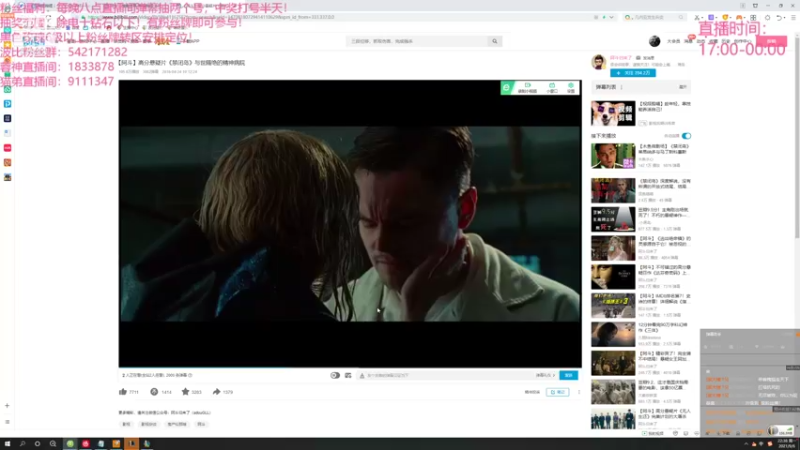Click the first video tag chip
The image size is (800, 450).
(127, 424)
